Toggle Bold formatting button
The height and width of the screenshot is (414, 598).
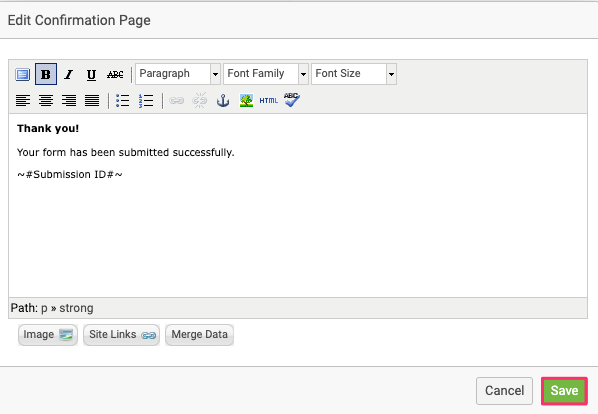(46, 74)
